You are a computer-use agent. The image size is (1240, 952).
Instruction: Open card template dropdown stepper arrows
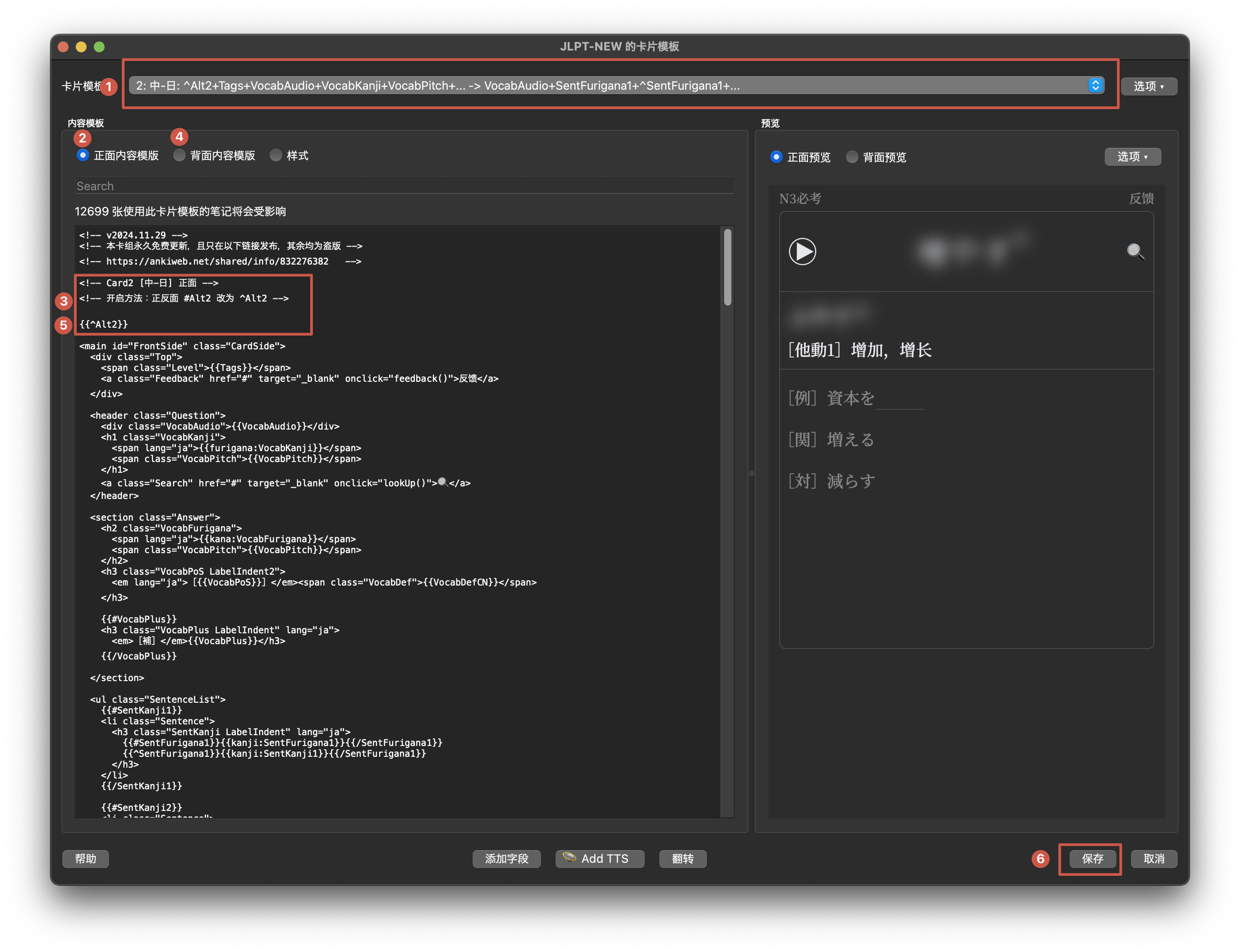pyautogui.click(x=1095, y=86)
